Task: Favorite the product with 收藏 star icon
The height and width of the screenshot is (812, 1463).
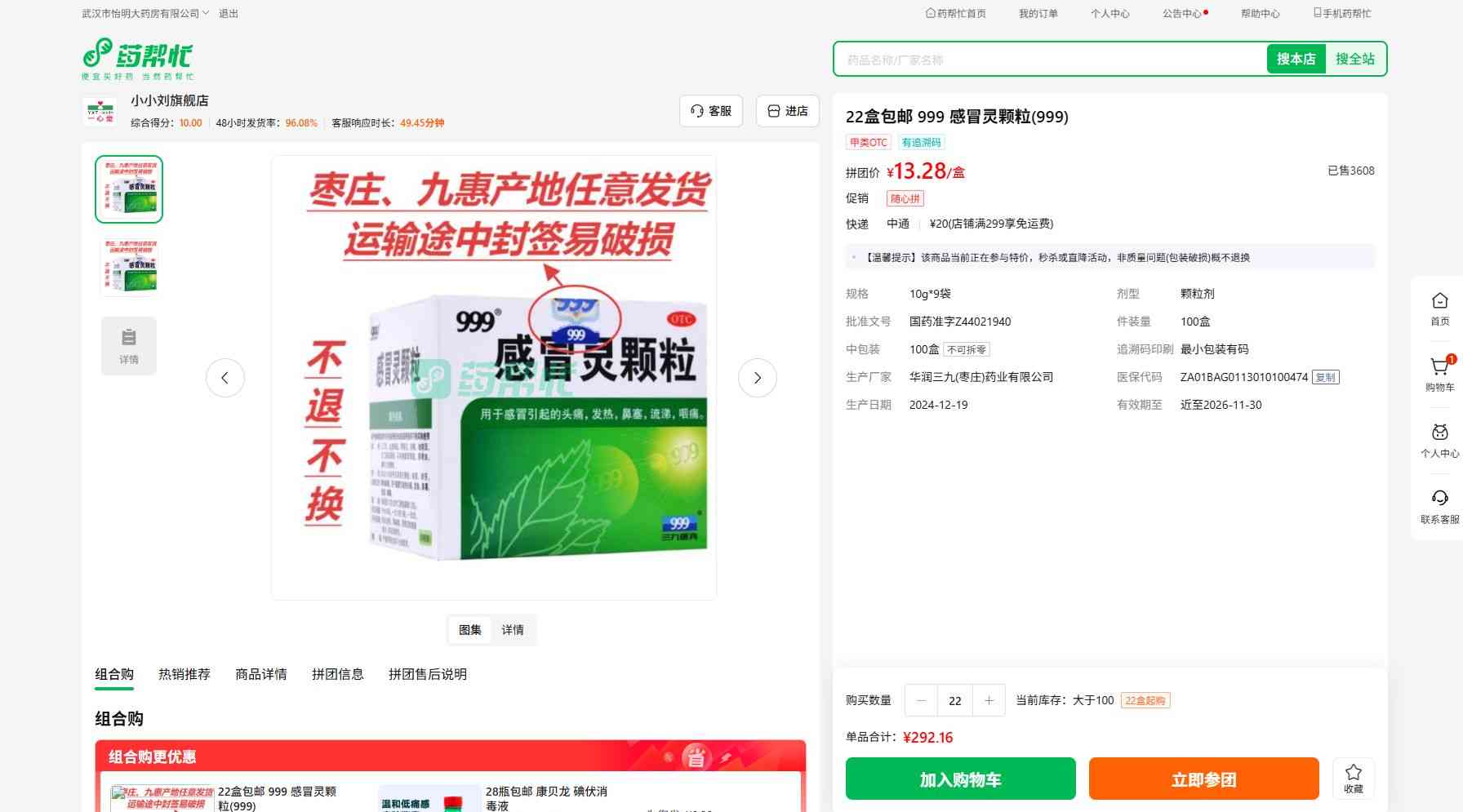Action: coord(1354,778)
